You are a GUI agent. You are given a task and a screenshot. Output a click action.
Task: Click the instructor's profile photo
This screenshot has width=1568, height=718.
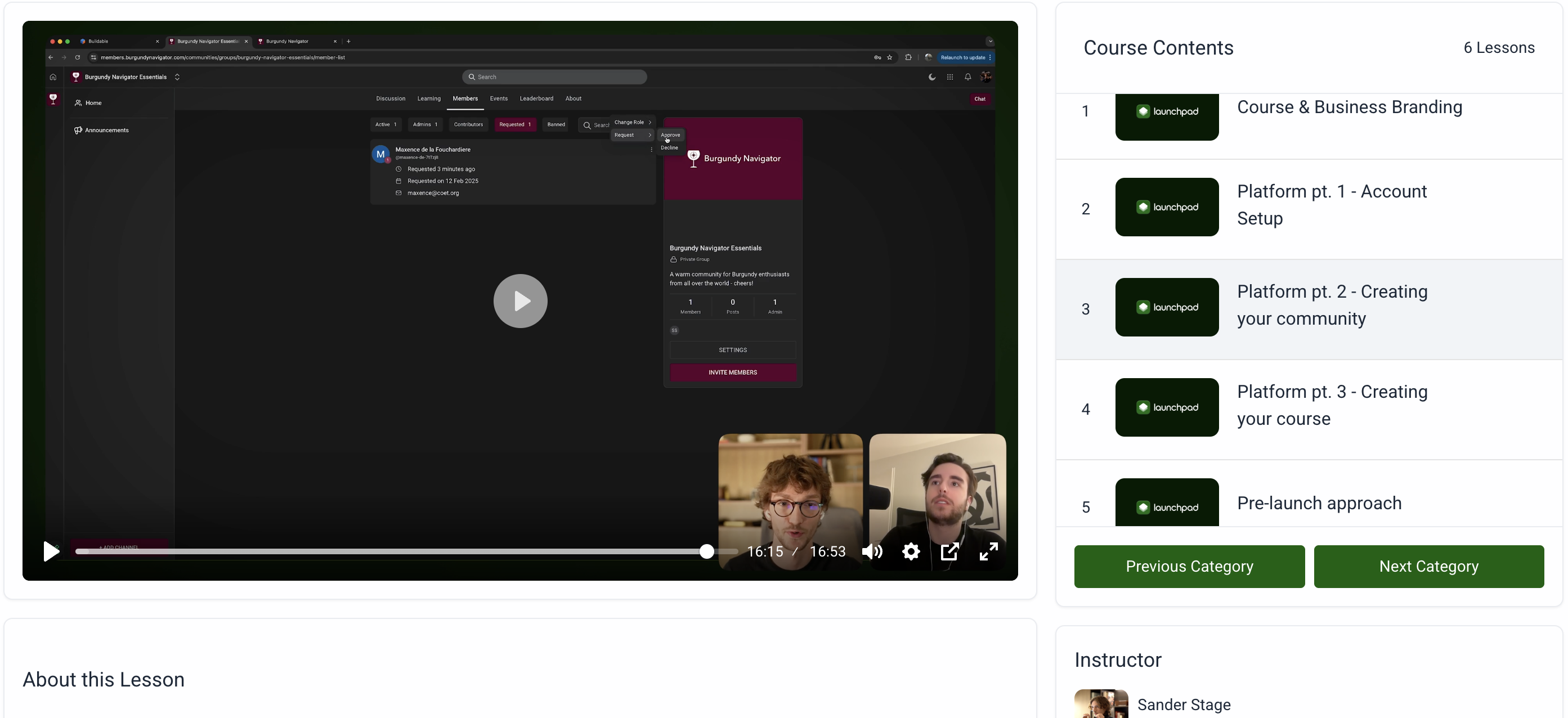coord(1101,704)
